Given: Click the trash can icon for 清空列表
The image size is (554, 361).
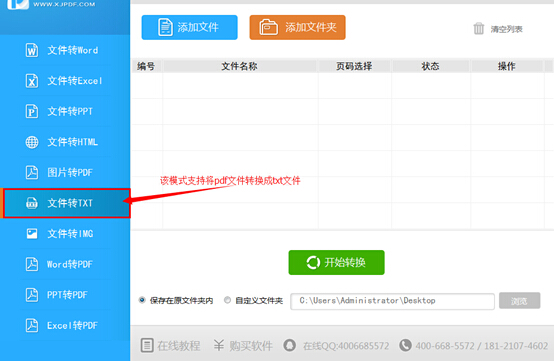Looking at the screenshot, I should [479, 29].
